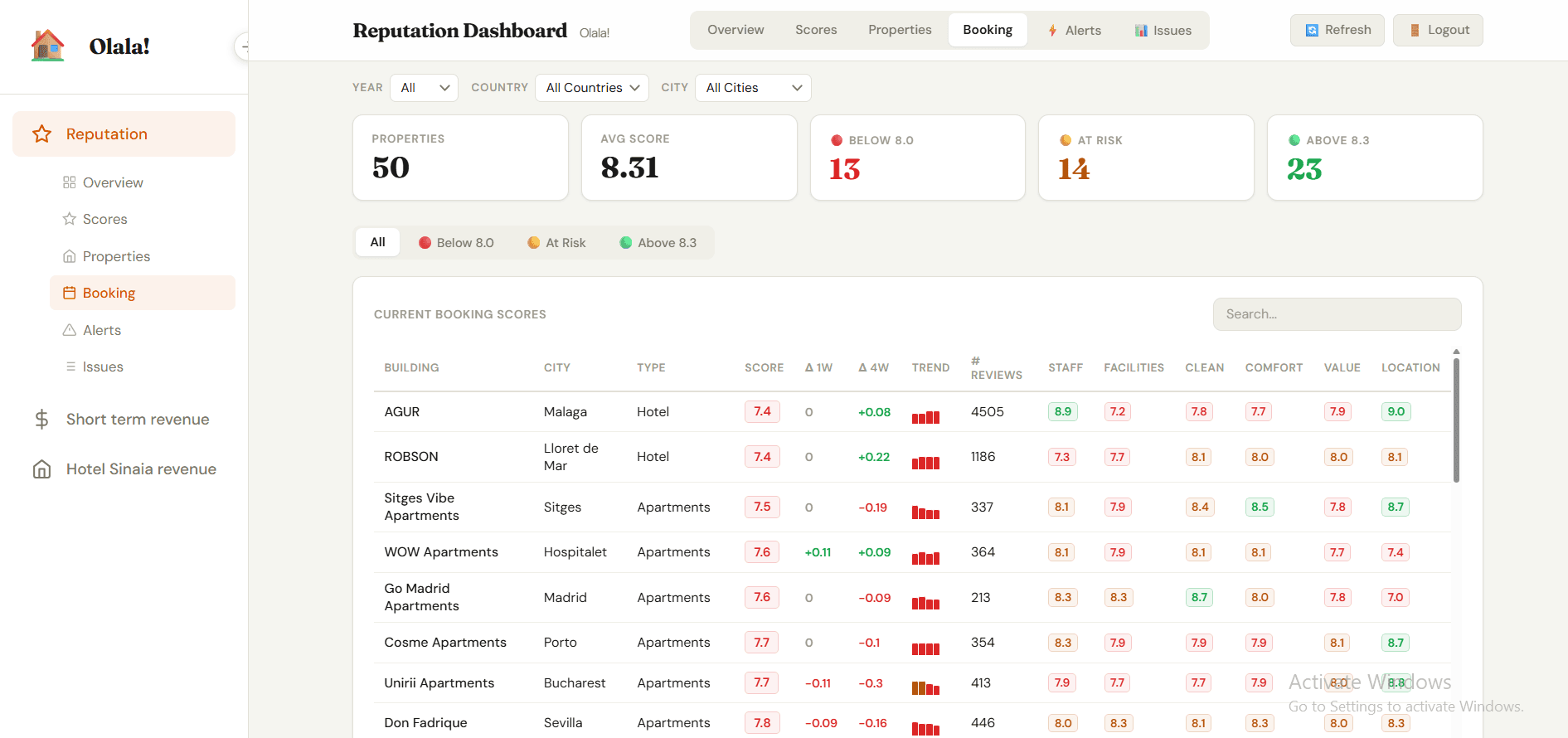
Task: Click the Properties card showing 50
Action: click(x=460, y=158)
